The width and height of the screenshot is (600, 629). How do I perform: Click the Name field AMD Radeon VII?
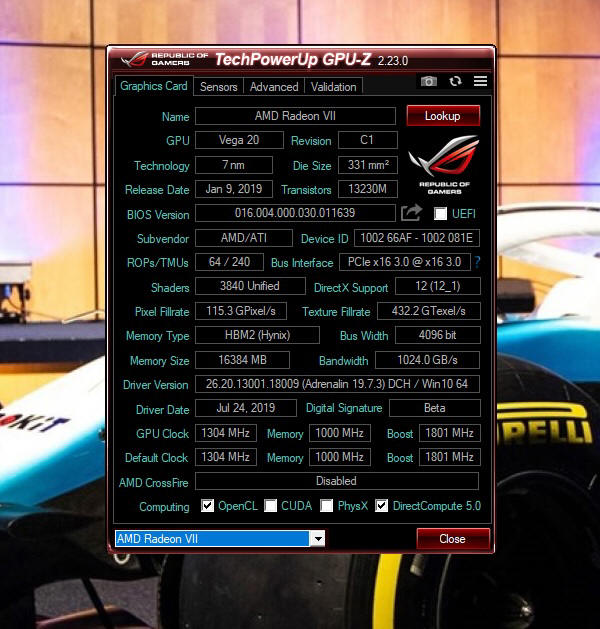(x=295, y=116)
